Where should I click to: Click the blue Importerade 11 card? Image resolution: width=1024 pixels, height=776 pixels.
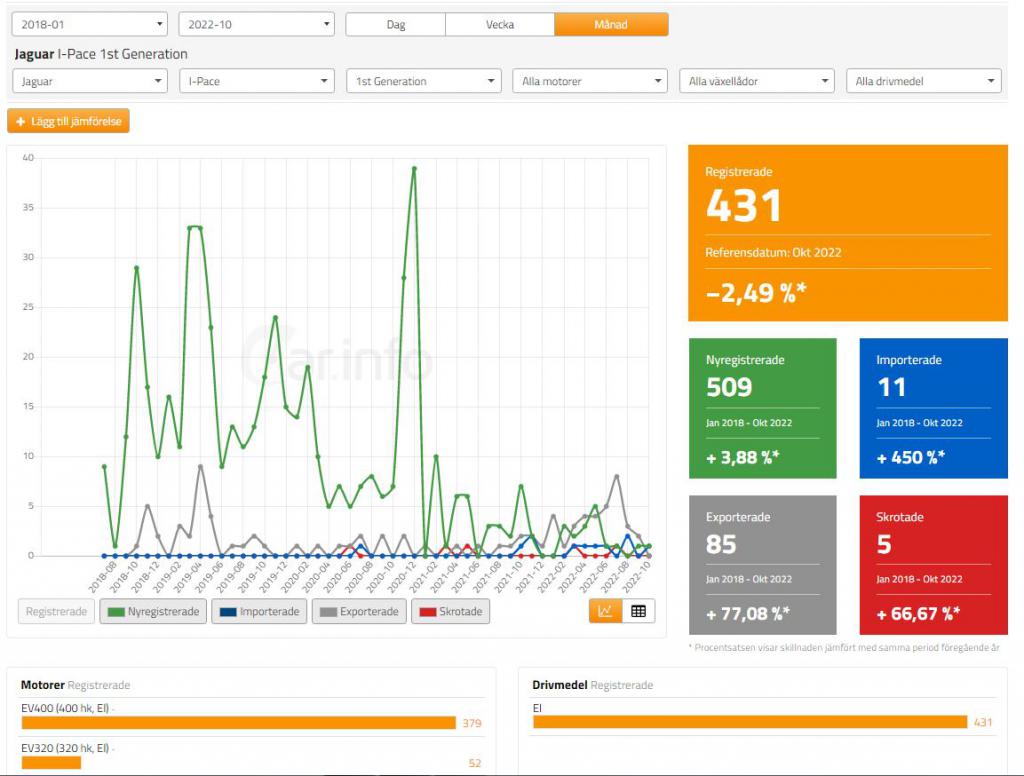pos(934,408)
